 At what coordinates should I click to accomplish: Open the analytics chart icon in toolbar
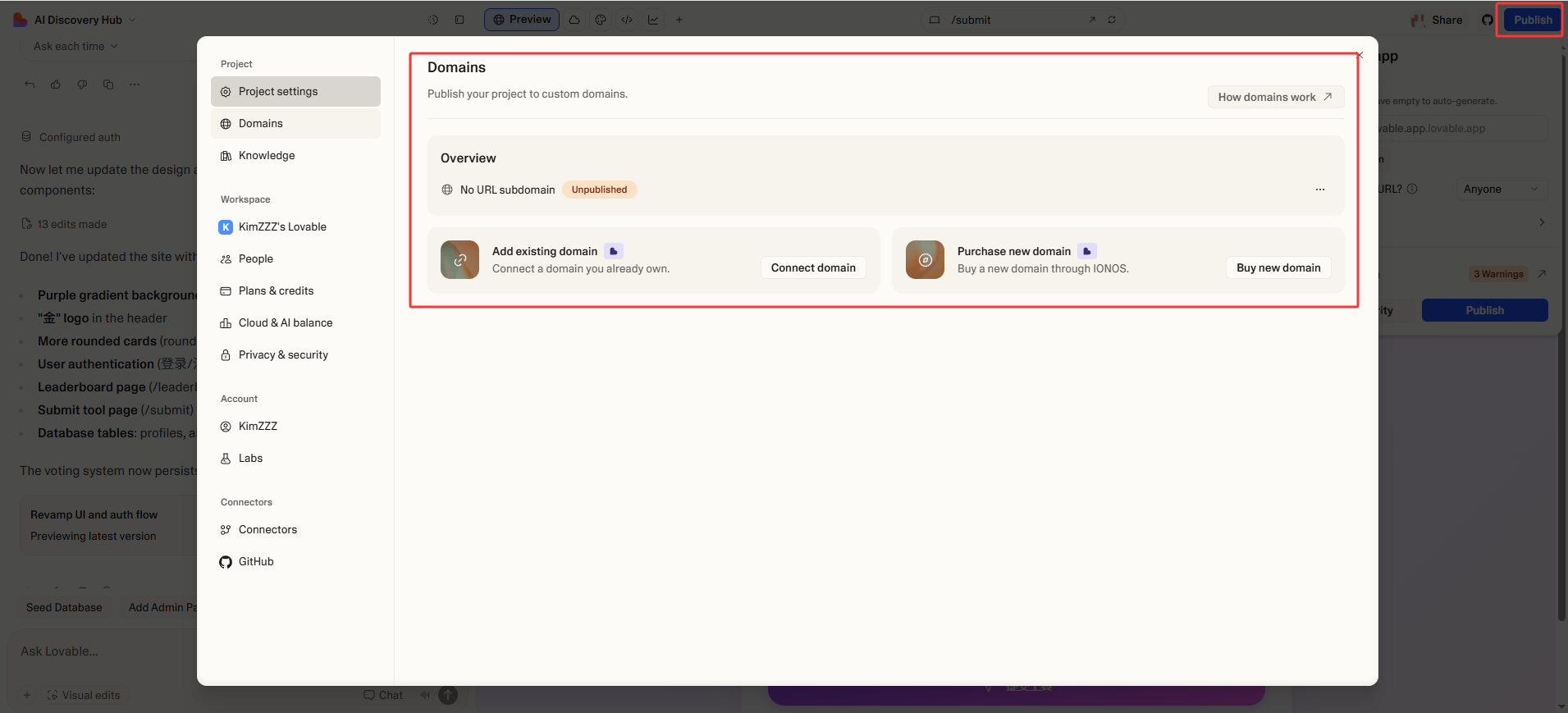coord(653,20)
